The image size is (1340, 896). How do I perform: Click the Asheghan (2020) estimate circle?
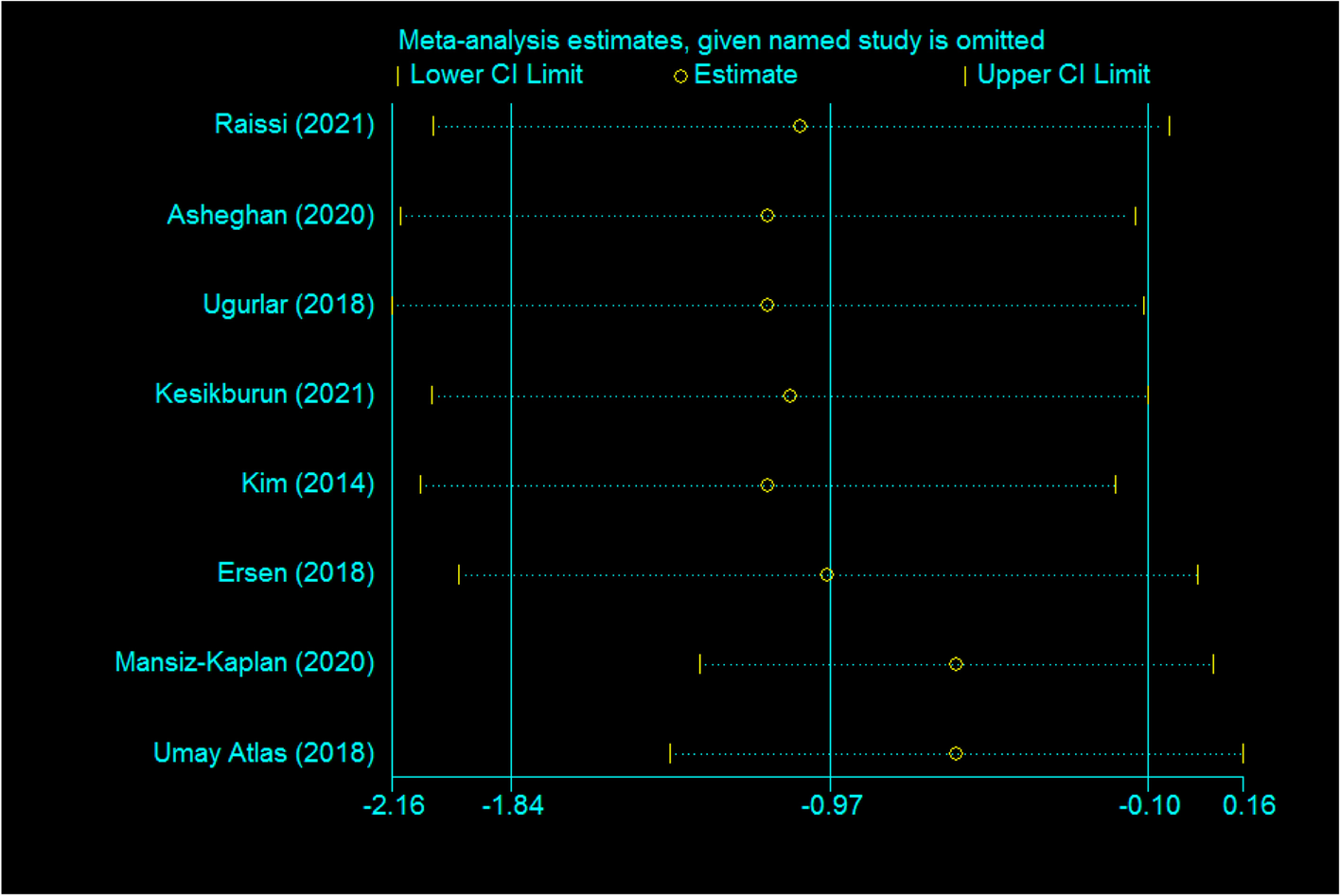[767, 216]
